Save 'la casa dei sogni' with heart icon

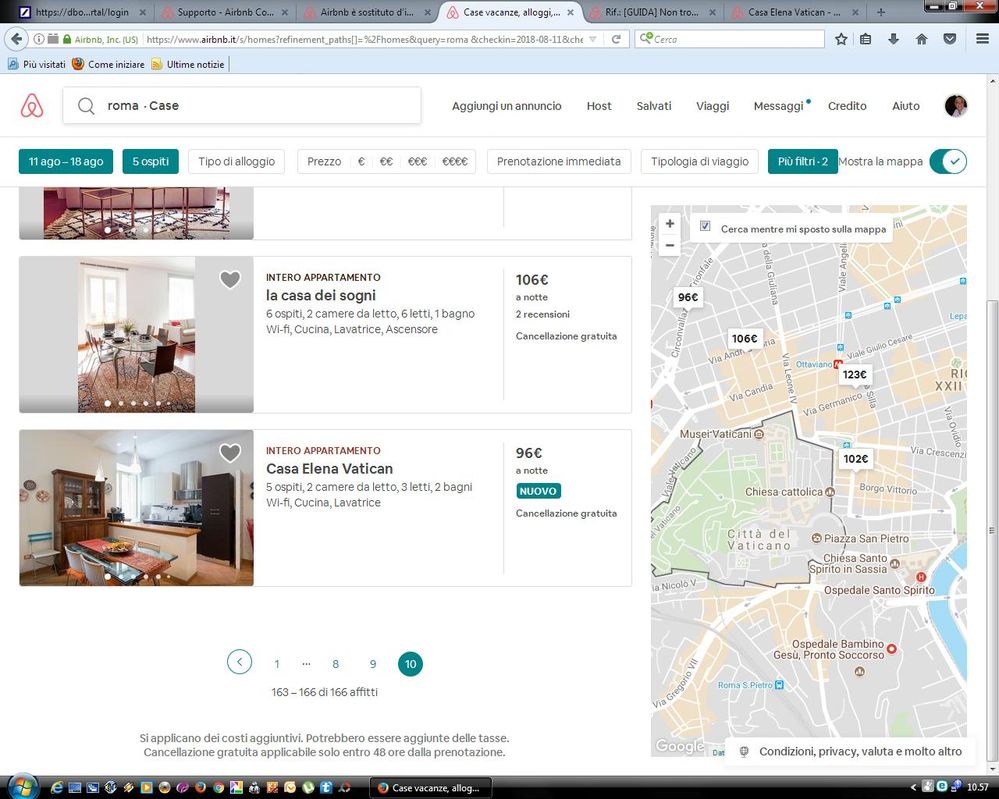[230, 280]
